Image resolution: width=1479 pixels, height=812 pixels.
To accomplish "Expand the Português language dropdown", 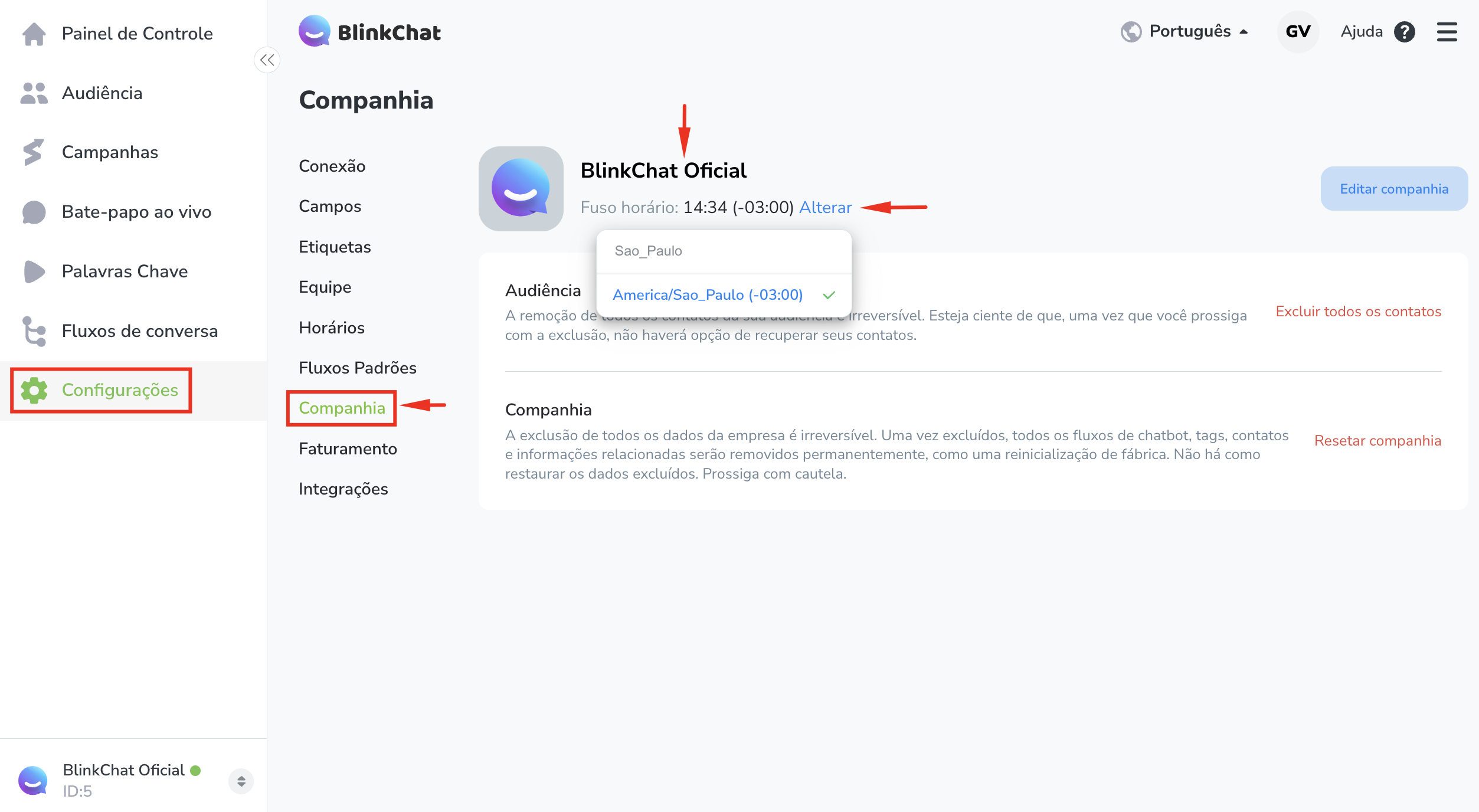I will [x=1184, y=31].
